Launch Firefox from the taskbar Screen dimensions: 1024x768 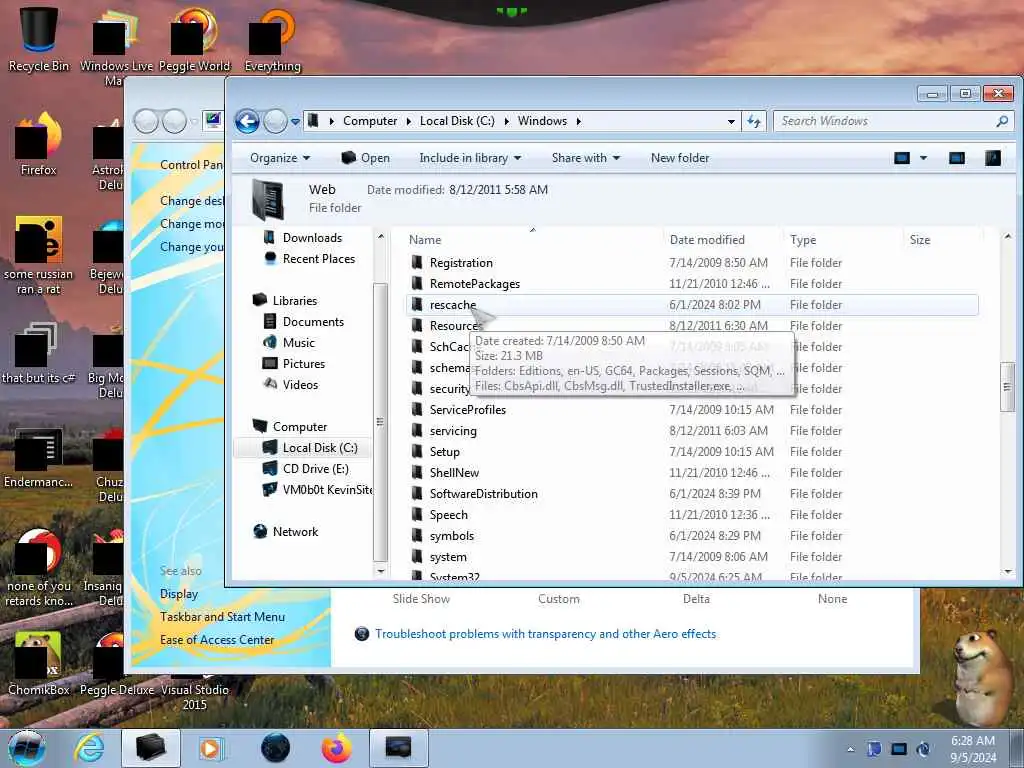[336, 748]
